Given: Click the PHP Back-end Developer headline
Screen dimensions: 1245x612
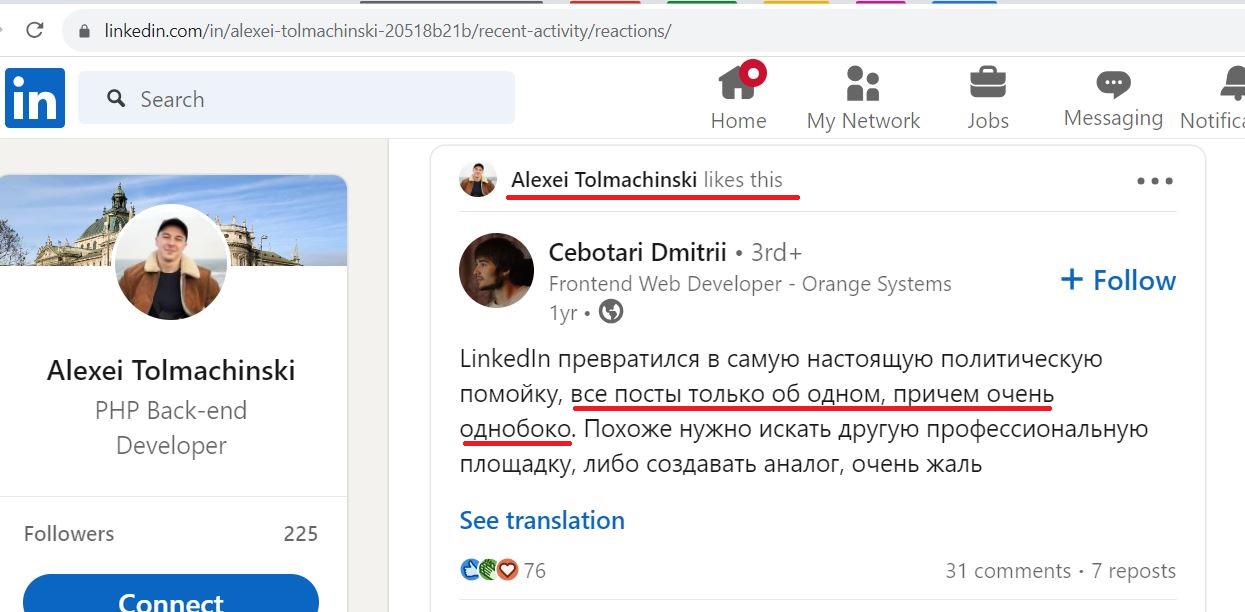Looking at the screenshot, I should (x=171, y=428).
